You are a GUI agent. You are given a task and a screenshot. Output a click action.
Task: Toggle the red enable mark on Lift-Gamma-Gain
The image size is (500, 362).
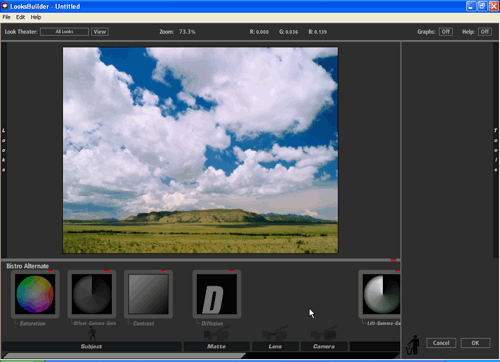click(x=397, y=272)
